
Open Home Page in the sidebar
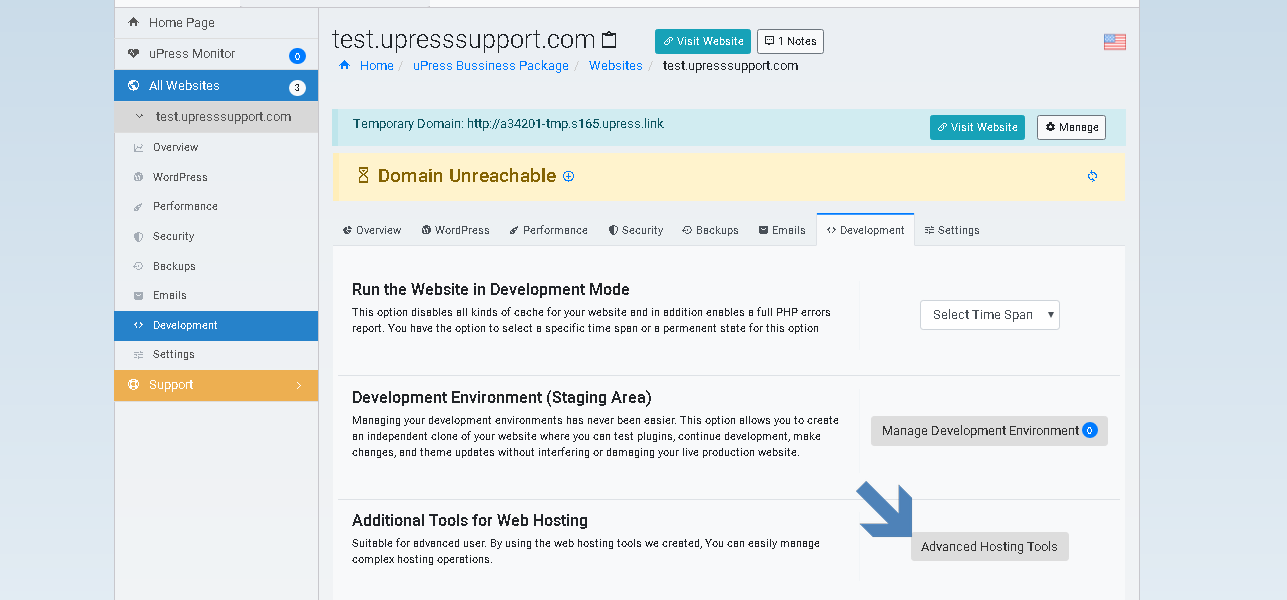216,22
